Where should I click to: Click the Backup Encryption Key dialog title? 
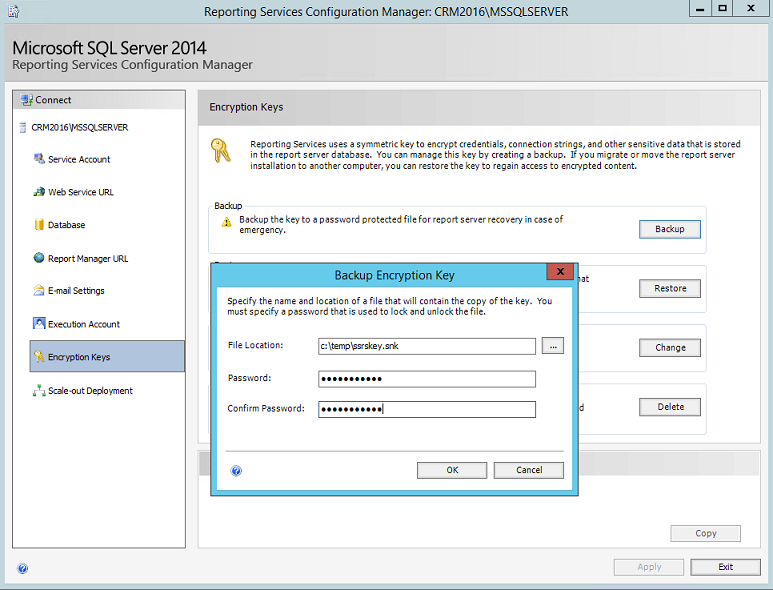point(394,275)
